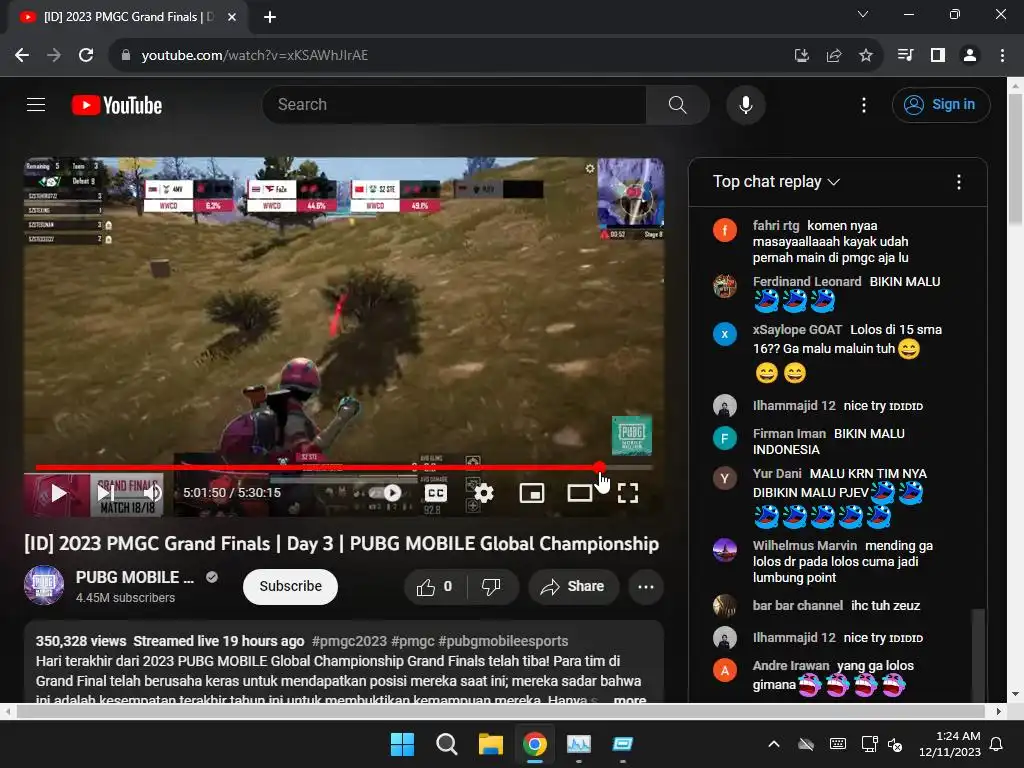Install or download page icon
The image size is (1024, 768).
[x=801, y=56]
